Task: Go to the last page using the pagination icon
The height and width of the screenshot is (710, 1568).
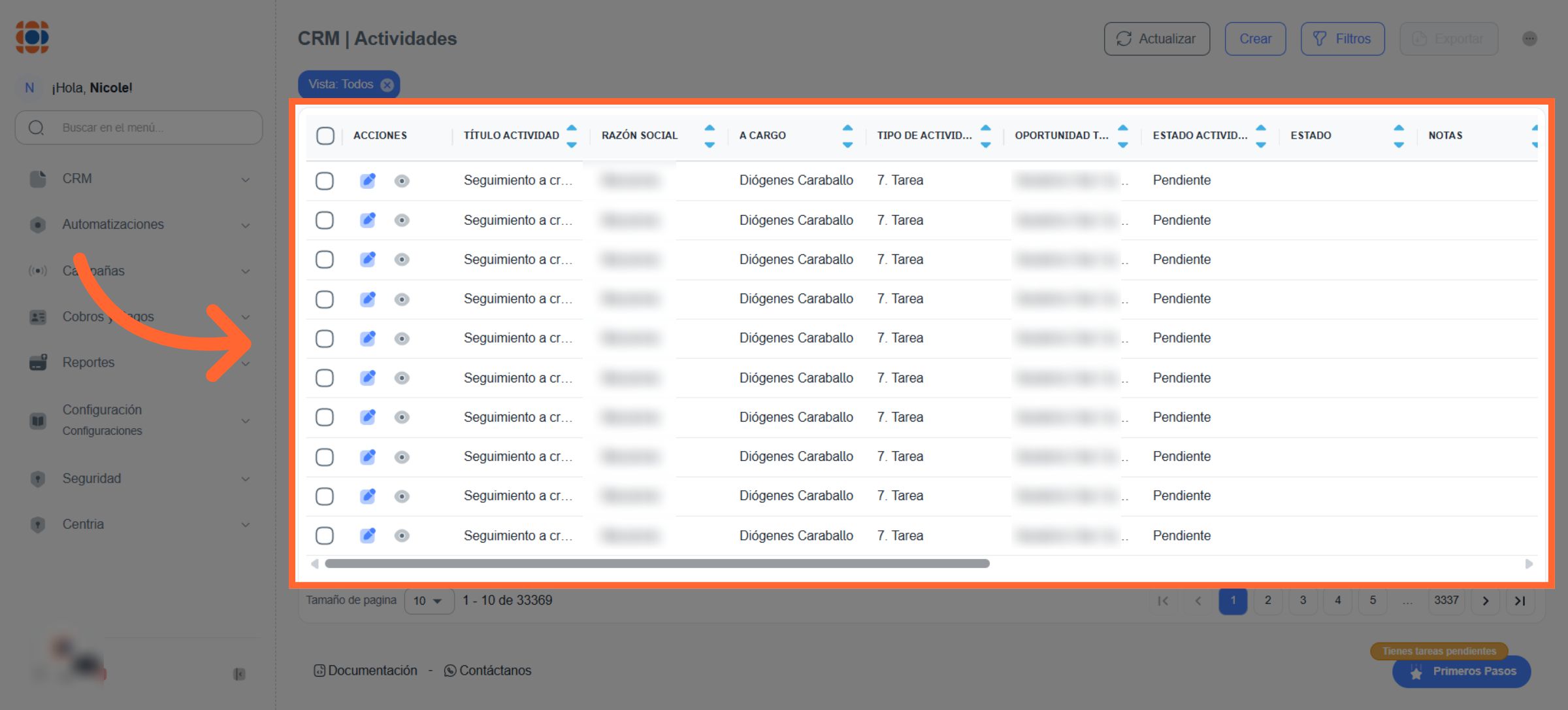Action: 1520,600
